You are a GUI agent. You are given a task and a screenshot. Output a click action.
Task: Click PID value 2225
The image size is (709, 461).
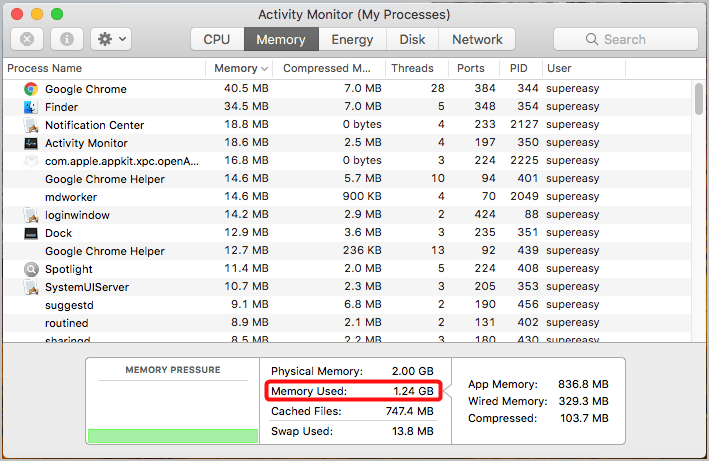click(x=525, y=160)
